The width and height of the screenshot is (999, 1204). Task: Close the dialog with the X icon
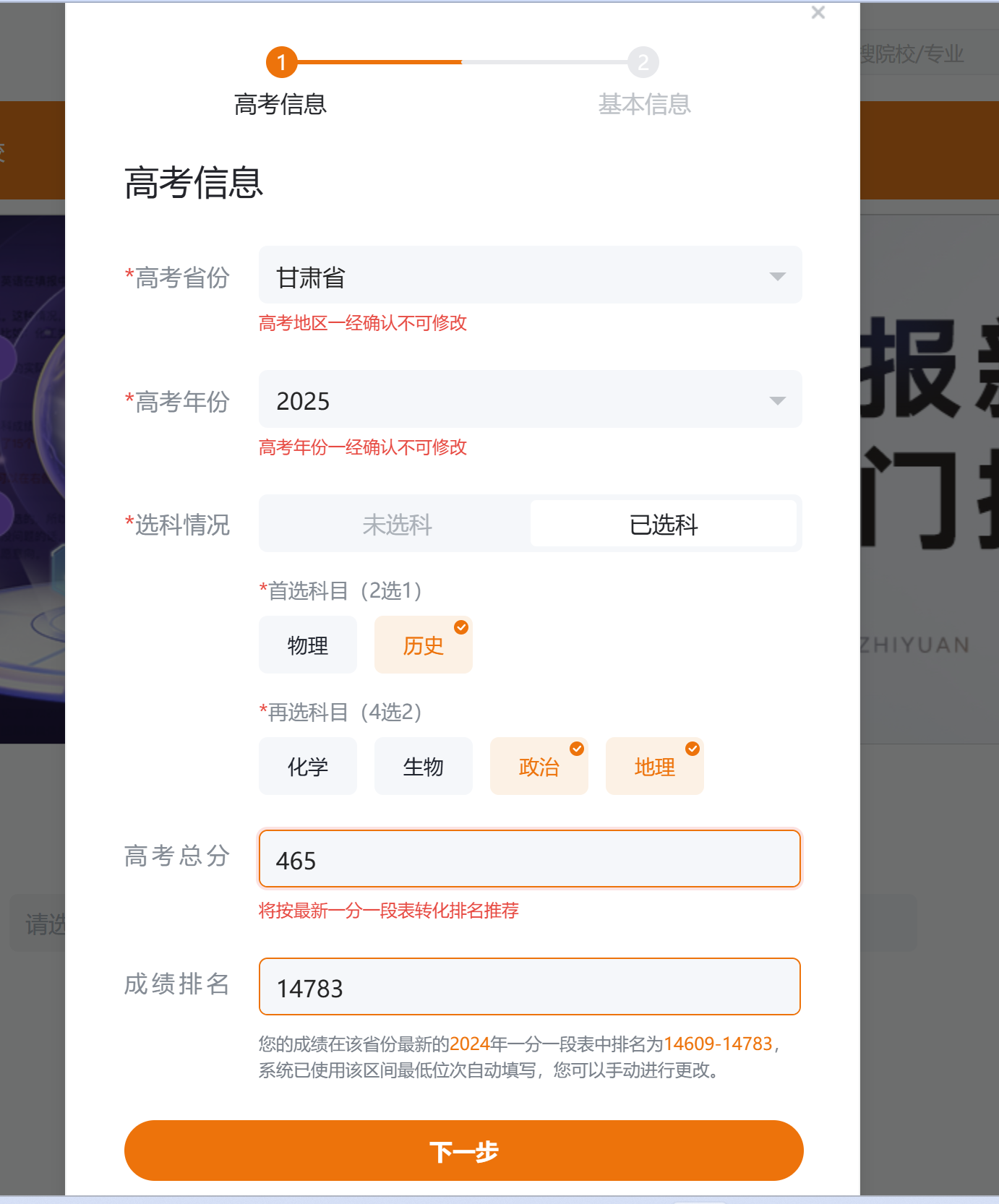(x=818, y=12)
